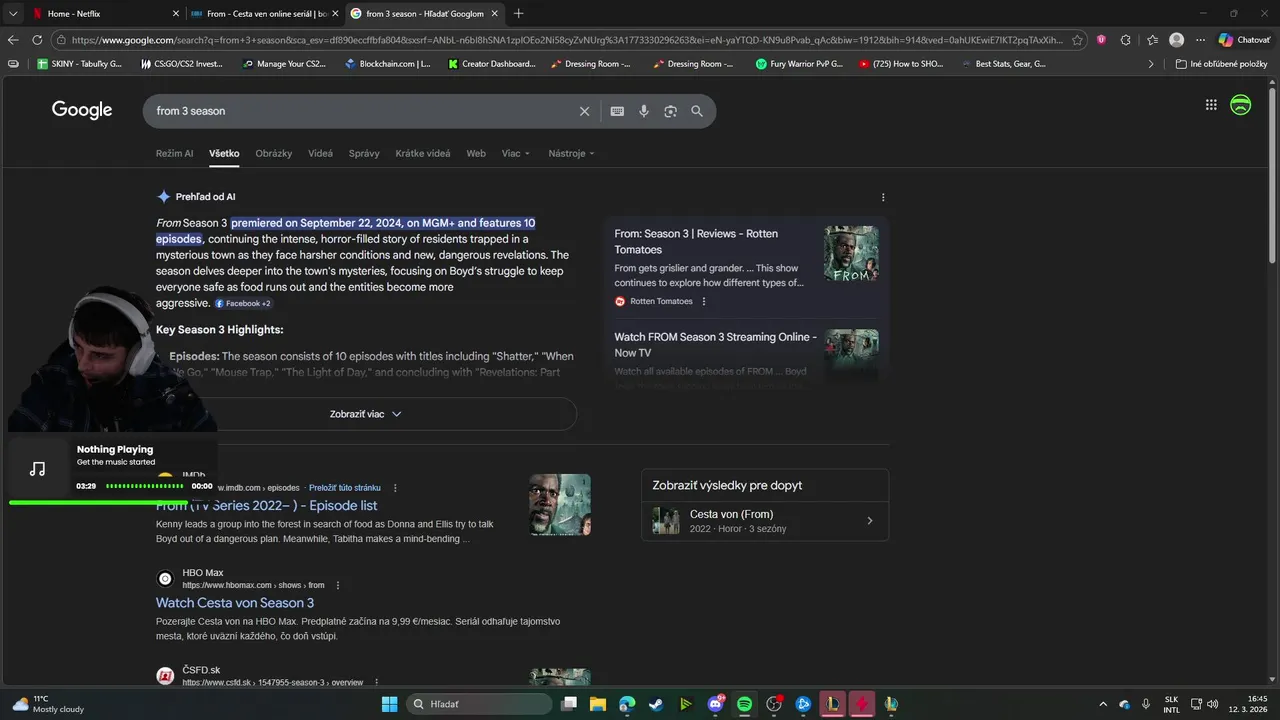The height and width of the screenshot is (720, 1280).
Task: Open Iné obľúbené položky bookmarks folder
Action: click(x=1222, y=64)
